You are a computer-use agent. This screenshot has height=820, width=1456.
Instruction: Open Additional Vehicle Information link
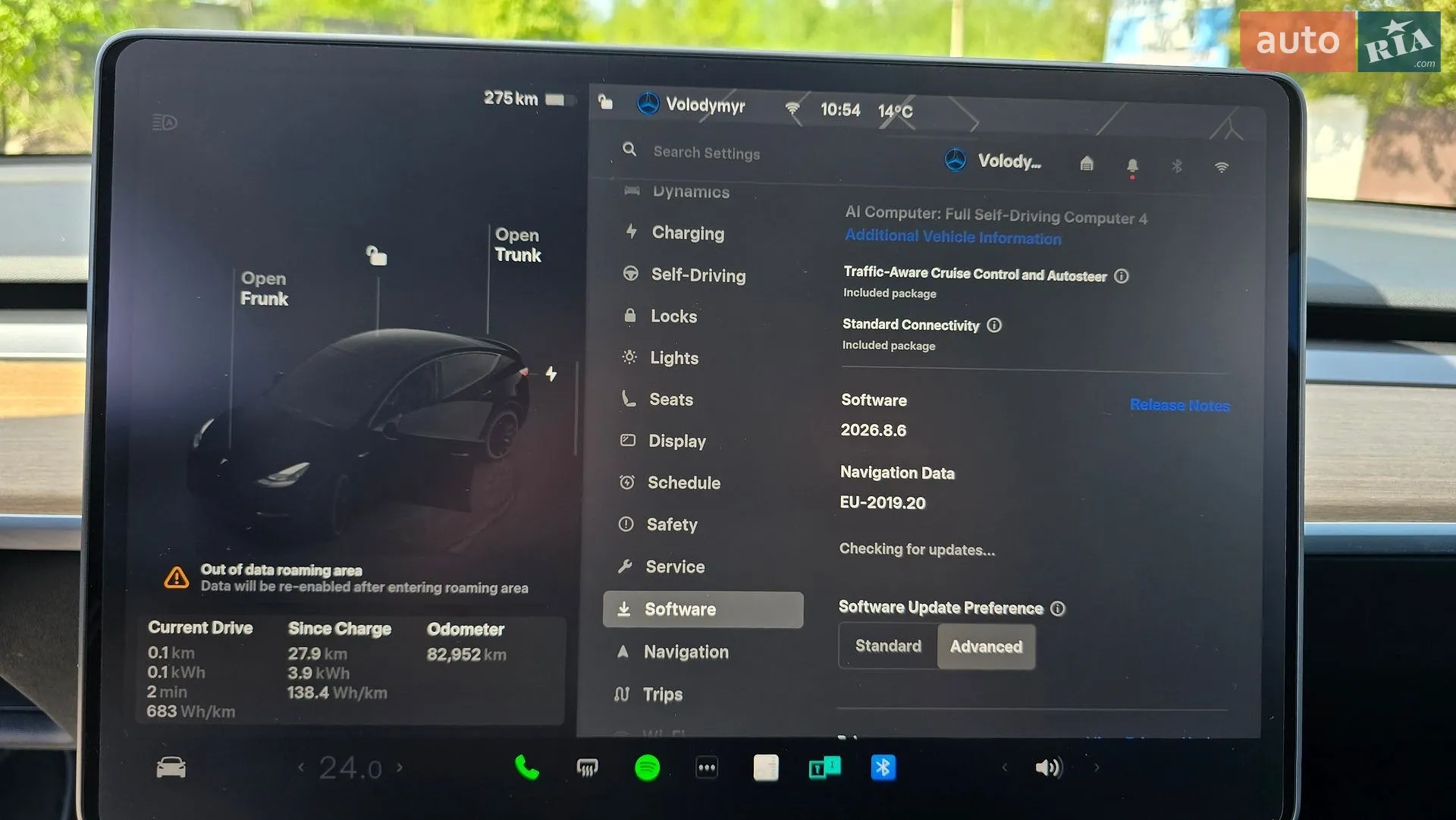pyautogui.click(x=953, y=237)
